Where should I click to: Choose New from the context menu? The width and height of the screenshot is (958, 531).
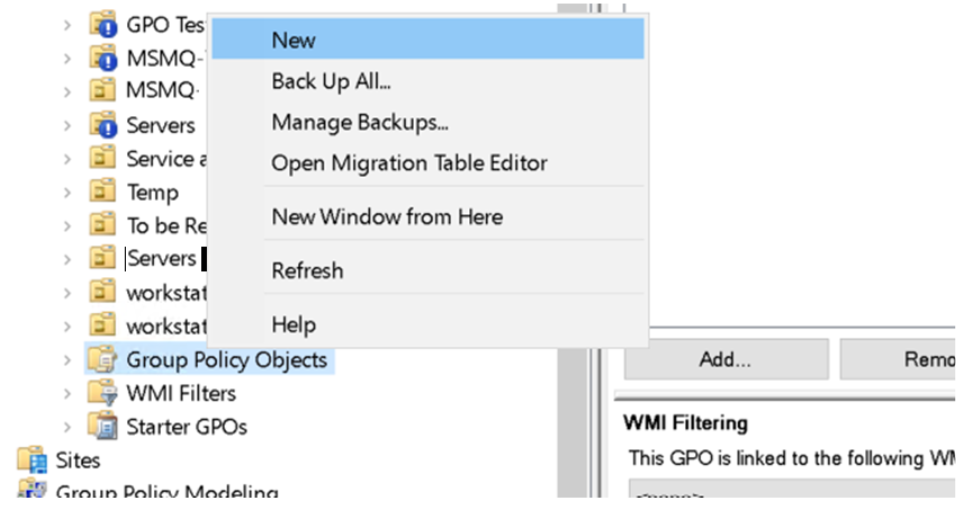click(293, 40)
